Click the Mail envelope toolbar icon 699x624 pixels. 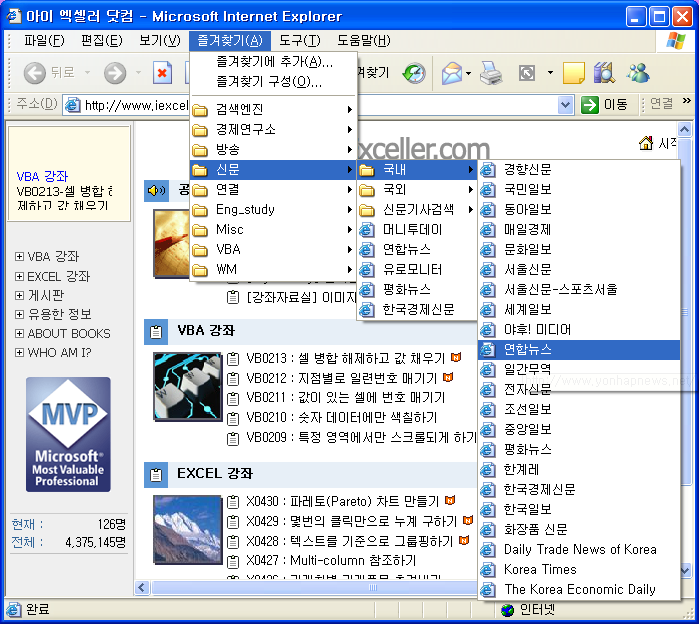pyautogui.click(x=452, y=73)
